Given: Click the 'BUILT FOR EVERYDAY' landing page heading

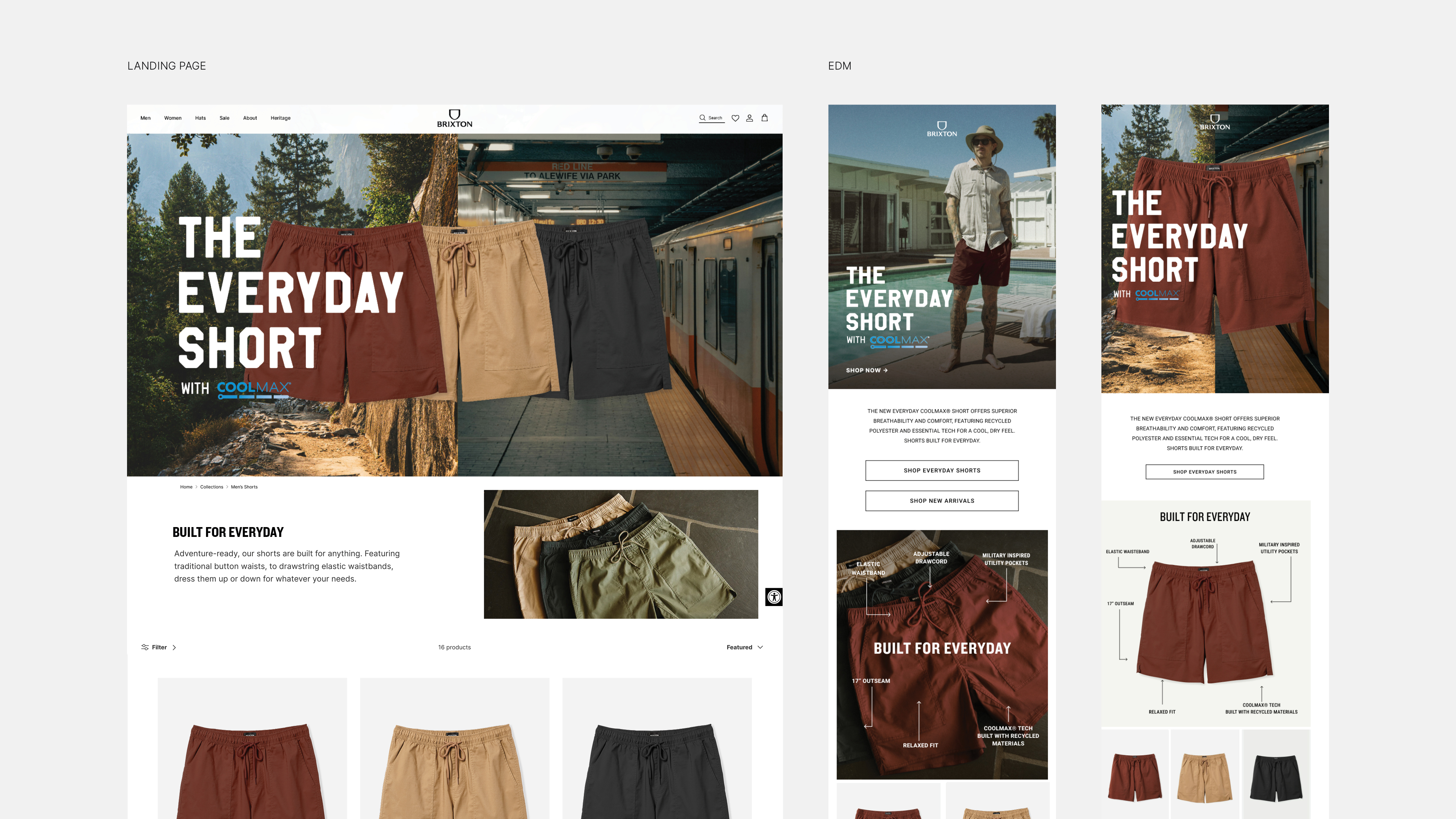Looking at the screenshot, I should coord(228,532).
